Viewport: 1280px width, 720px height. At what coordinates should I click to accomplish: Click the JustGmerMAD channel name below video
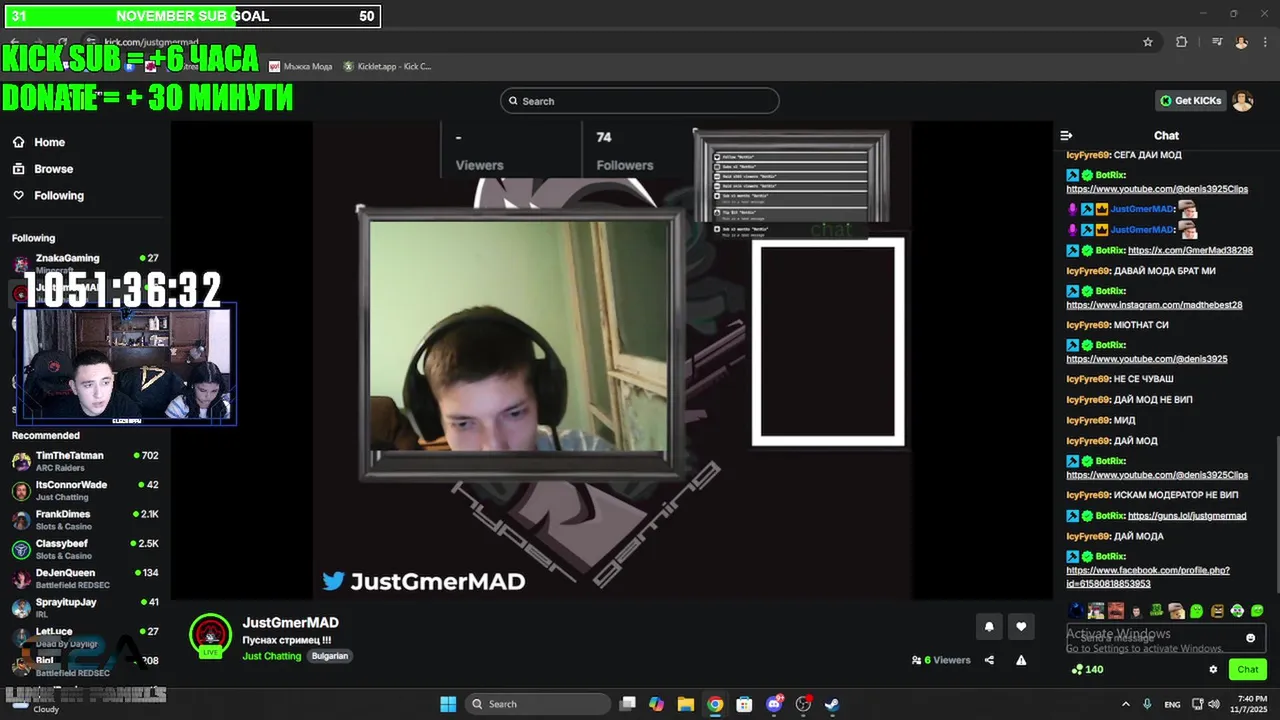coord(290,623)
